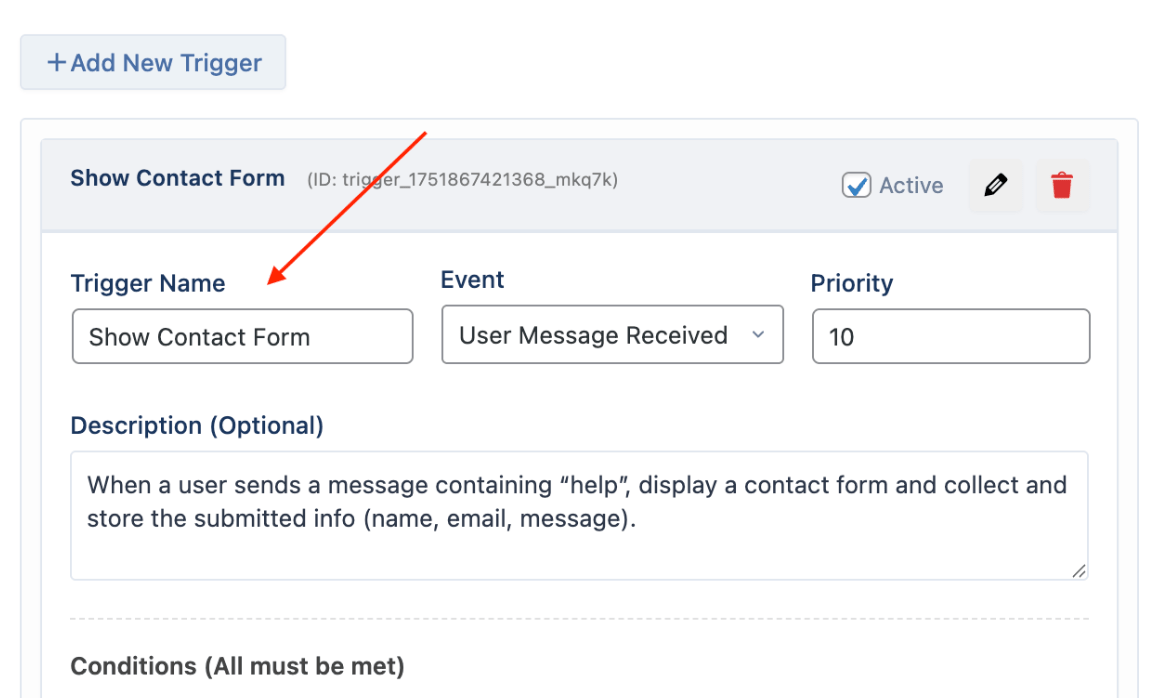Click the Conditions (All must be met) heading
This screenshot has height=698, width=1154.
click(x=238, y=666)
